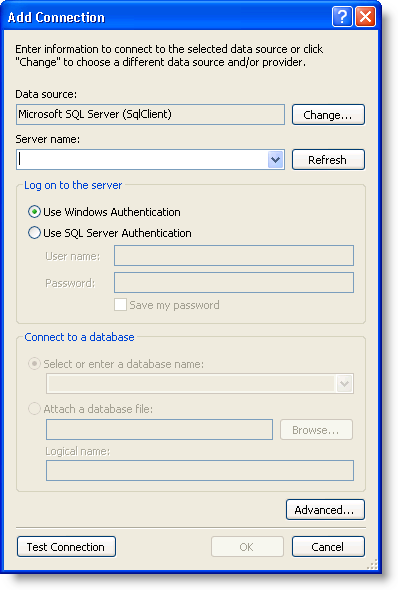This screenshot has width=398, height=590.
Task: Expand the Server name dropdown arrow
Action: coord(275,160)
